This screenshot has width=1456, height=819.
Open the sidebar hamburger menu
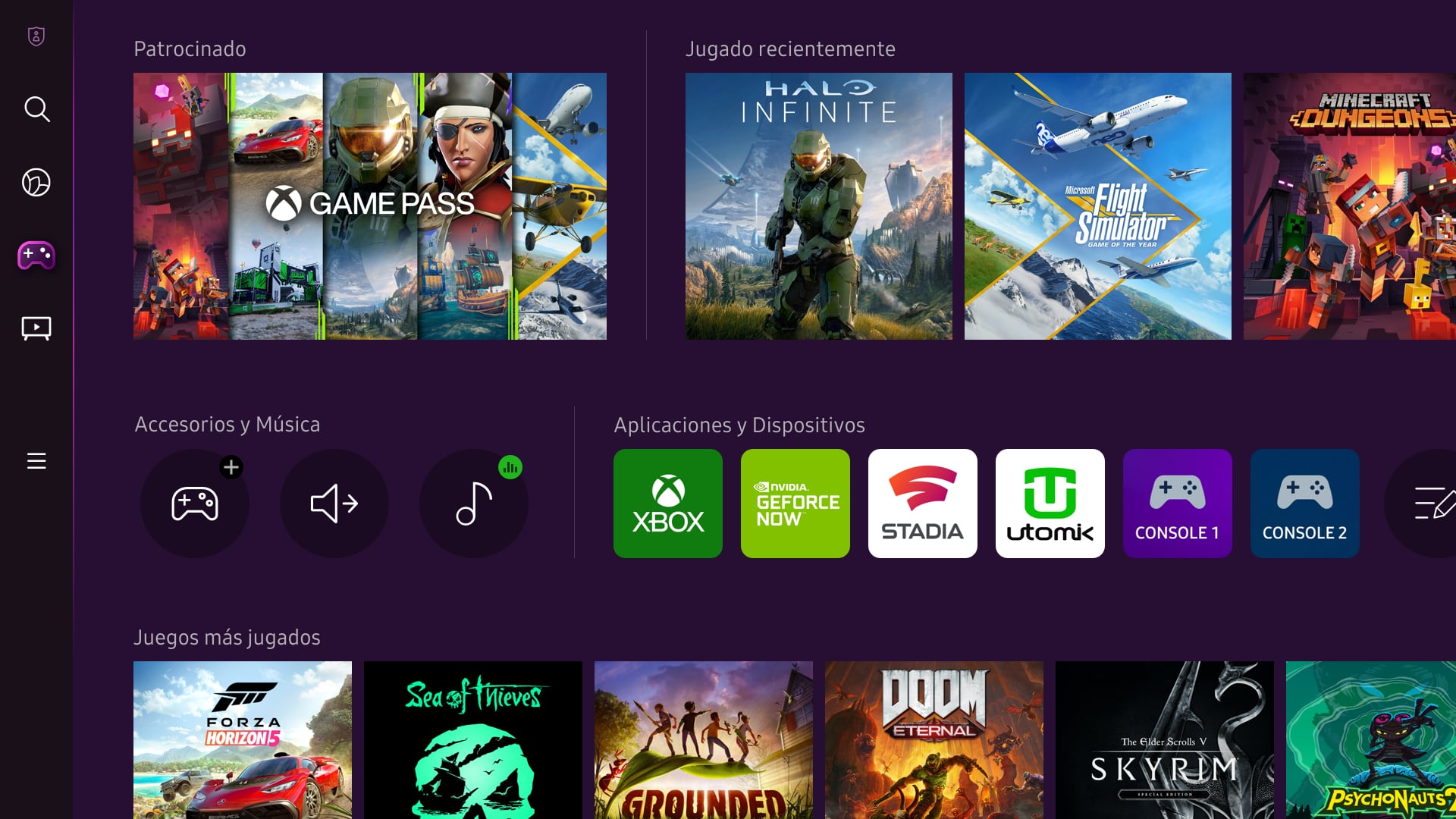point(36,461)
